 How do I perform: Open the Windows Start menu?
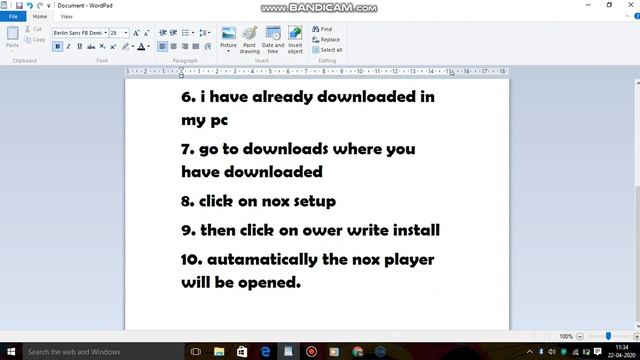click(x=11, y=351)
